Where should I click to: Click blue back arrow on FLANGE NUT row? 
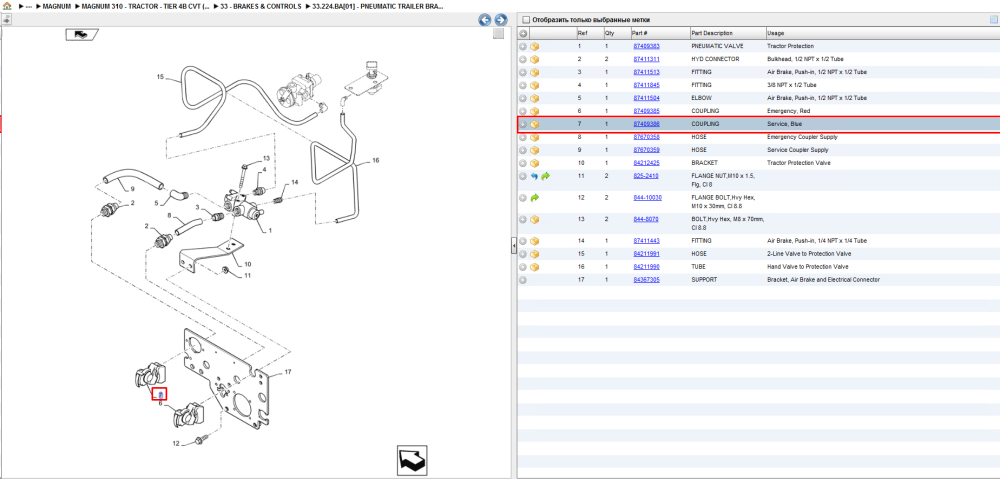534,176
